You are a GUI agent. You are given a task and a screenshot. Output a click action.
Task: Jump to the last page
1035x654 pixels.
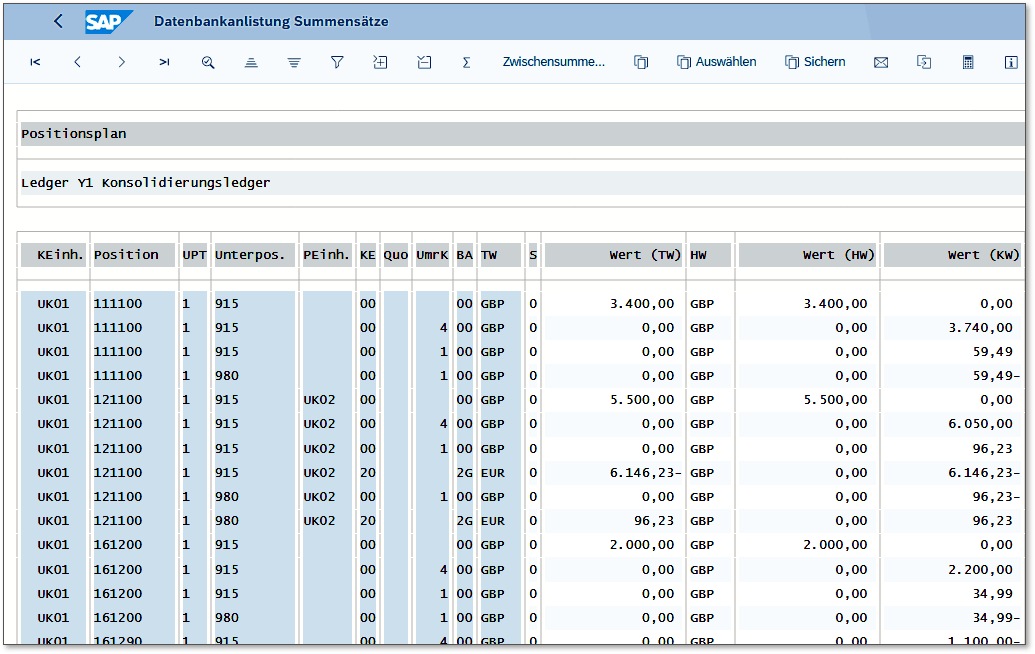point(164,62)
